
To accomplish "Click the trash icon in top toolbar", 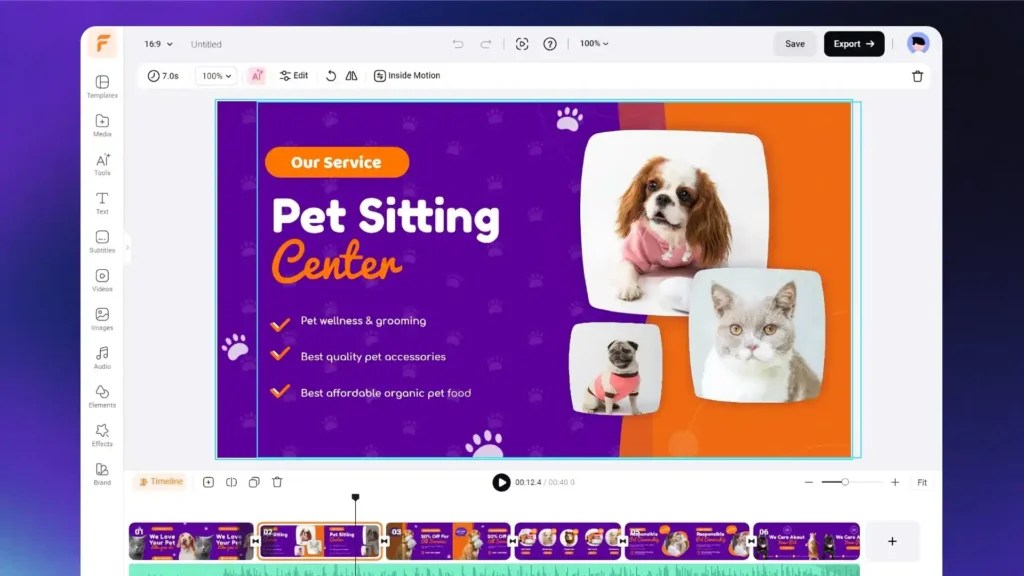I will coord(917,76).
